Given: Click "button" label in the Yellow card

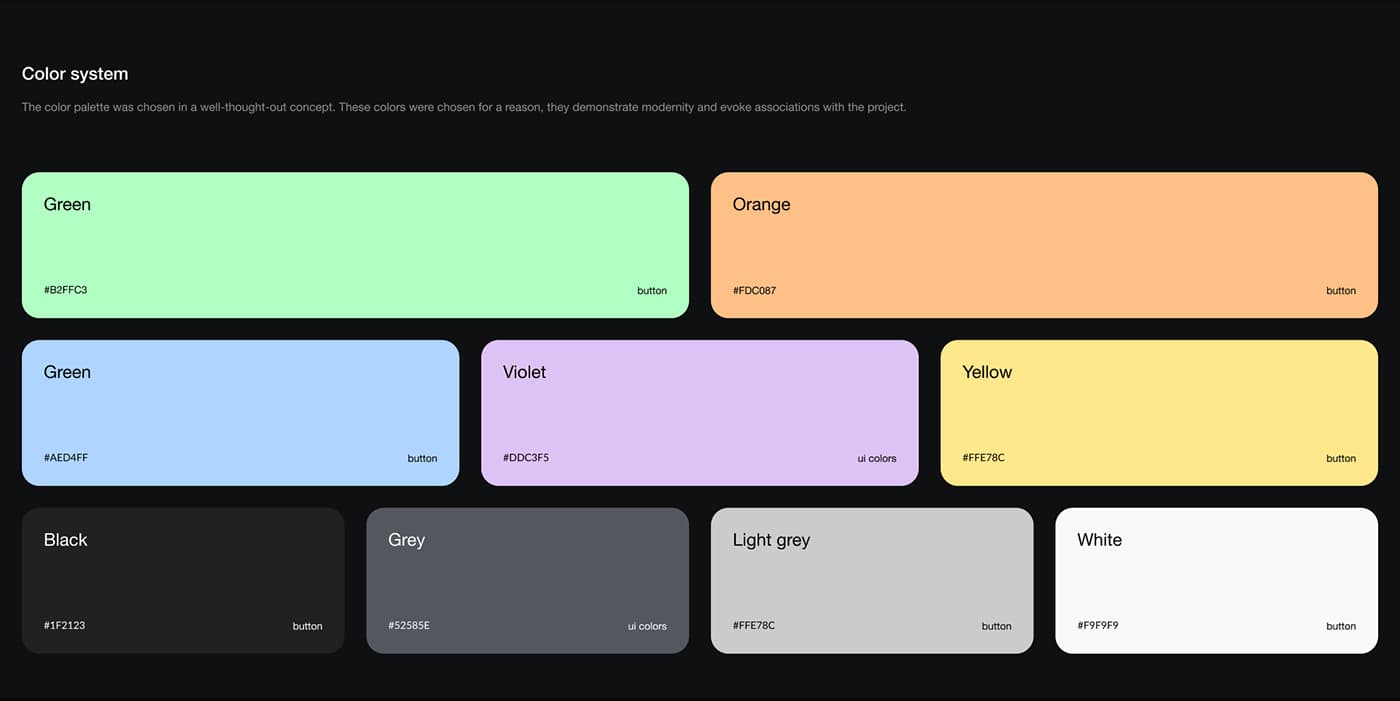Looking at the screenshot, I should (1341, 459).
